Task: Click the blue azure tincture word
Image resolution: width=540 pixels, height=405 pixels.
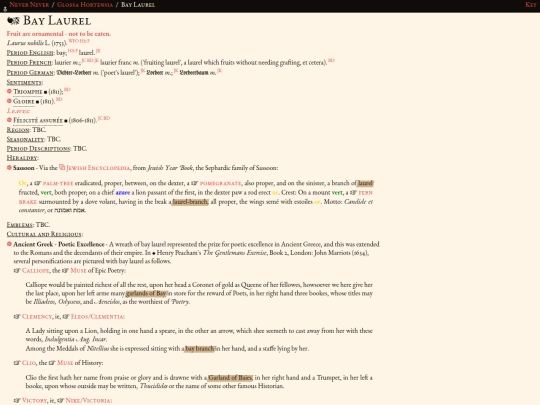Action: point(123,193)
